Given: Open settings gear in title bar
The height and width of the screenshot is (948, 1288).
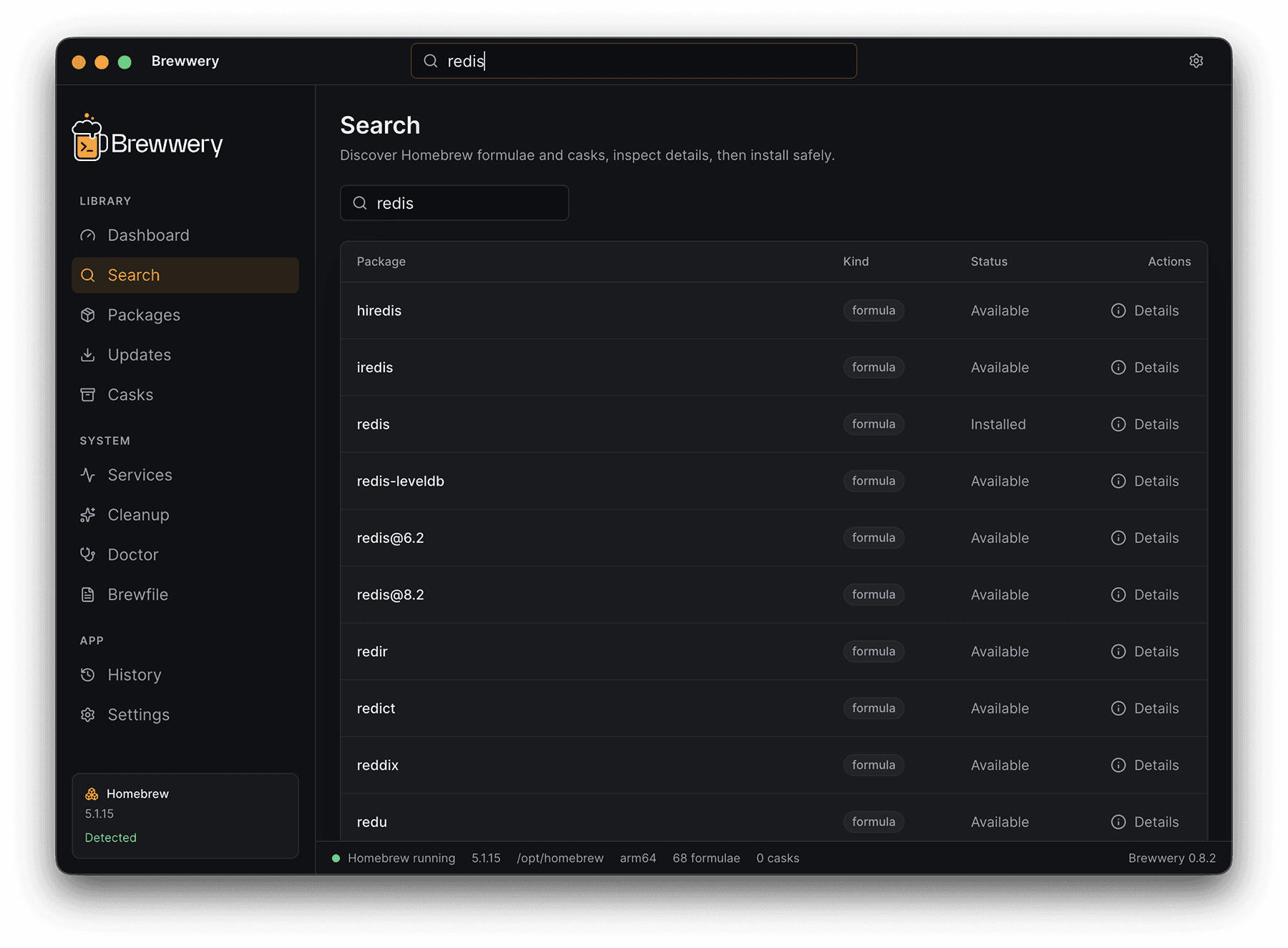Looking at the screenshot, I should click(1196, 61).
